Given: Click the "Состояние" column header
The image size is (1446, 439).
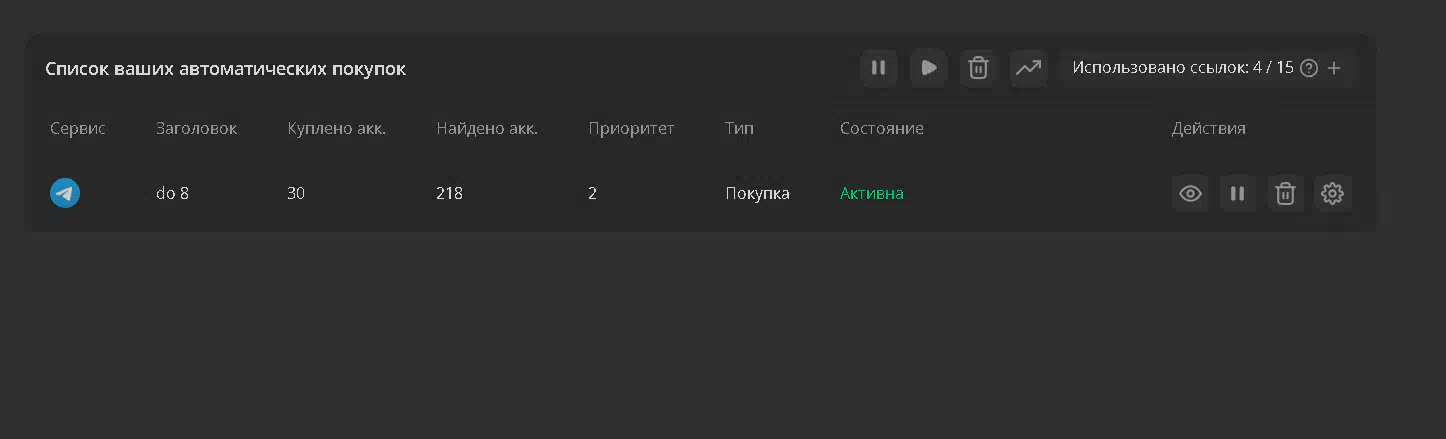Looking at the screenshot, I should [881, 128].
